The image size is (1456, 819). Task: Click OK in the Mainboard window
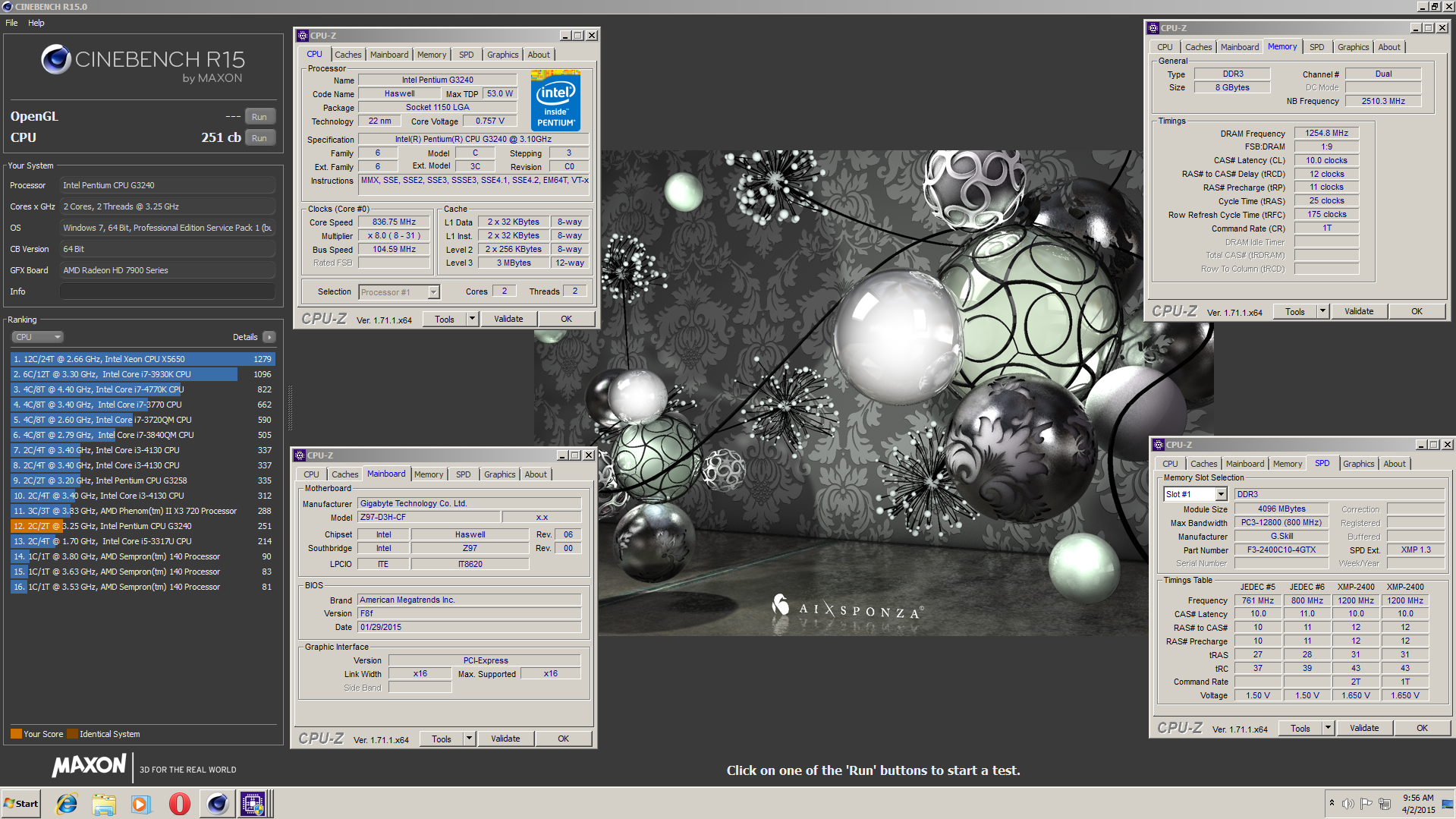(x=564, y=739)
